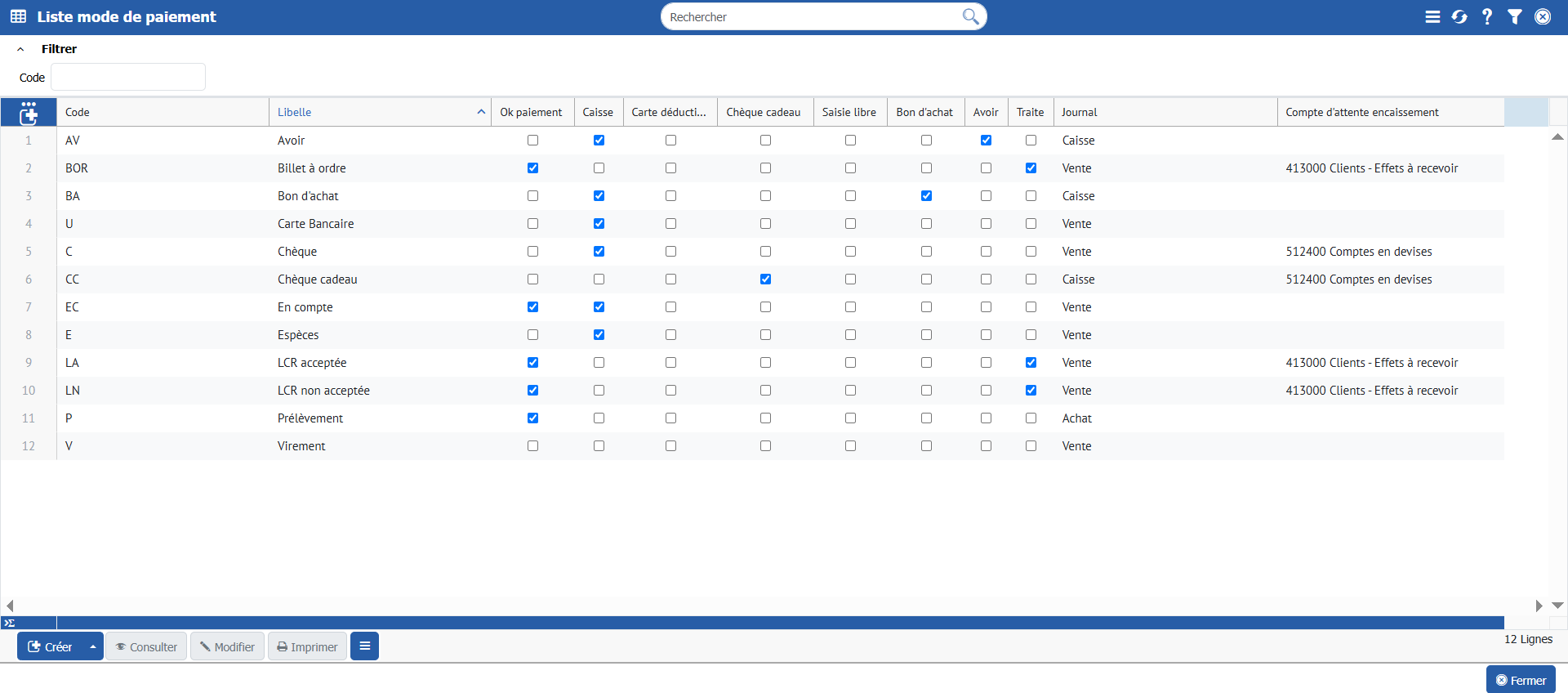
Task: Click the Code filter input field
Action: click(x=128, y=78)
